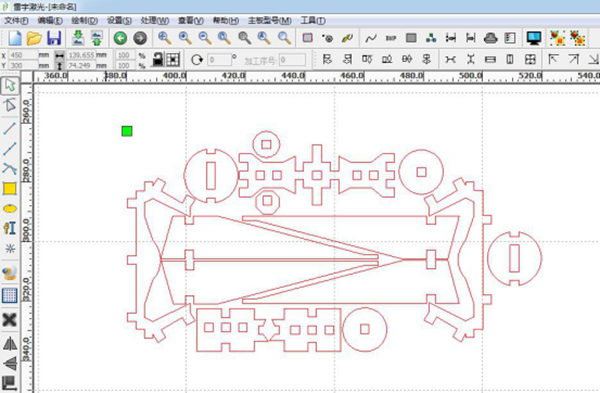Open the 工具(T) menu
Viewport: 600px width, 393px height.
[x=313, y=21]
